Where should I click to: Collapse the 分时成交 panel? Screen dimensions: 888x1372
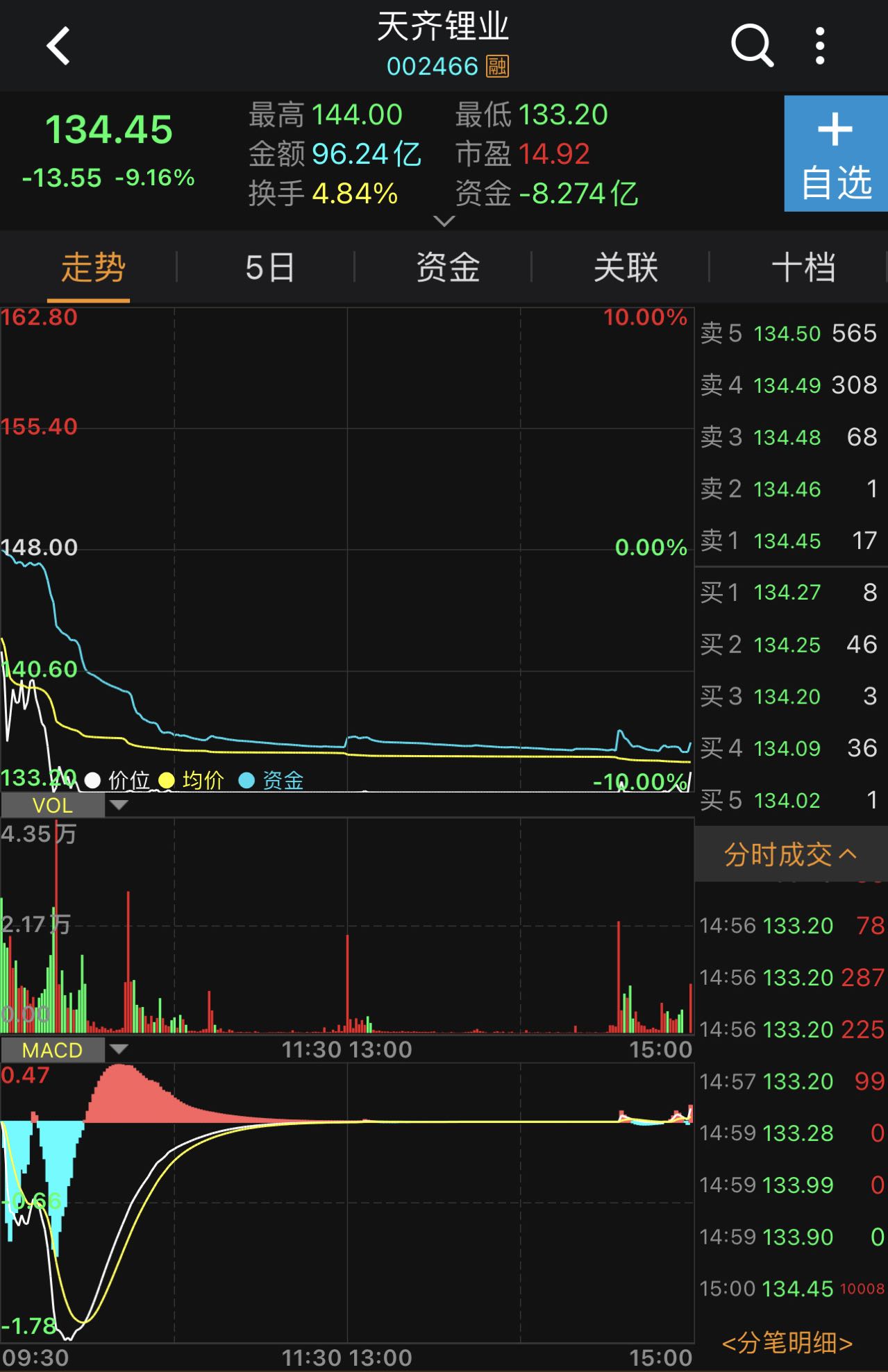point(790,855)
